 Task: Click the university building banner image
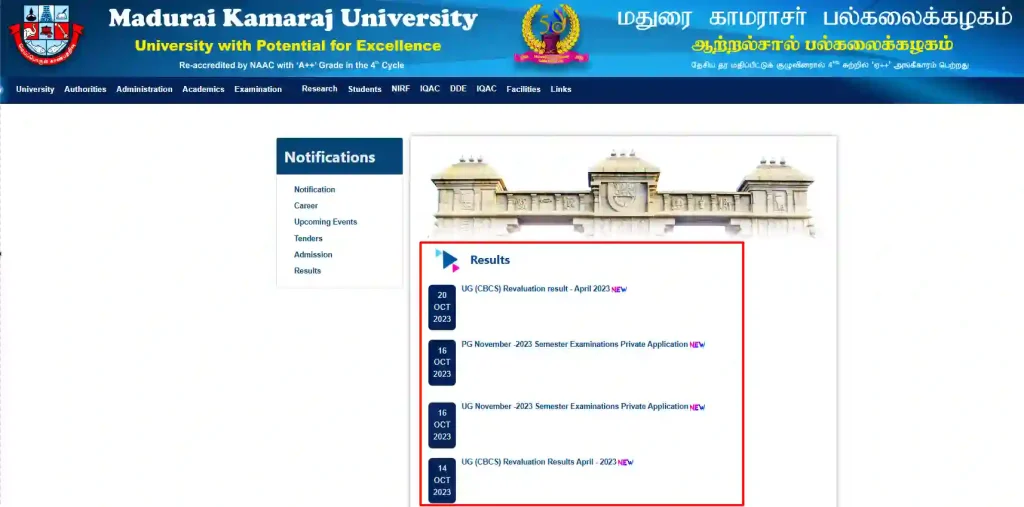[x=623, y=195]
